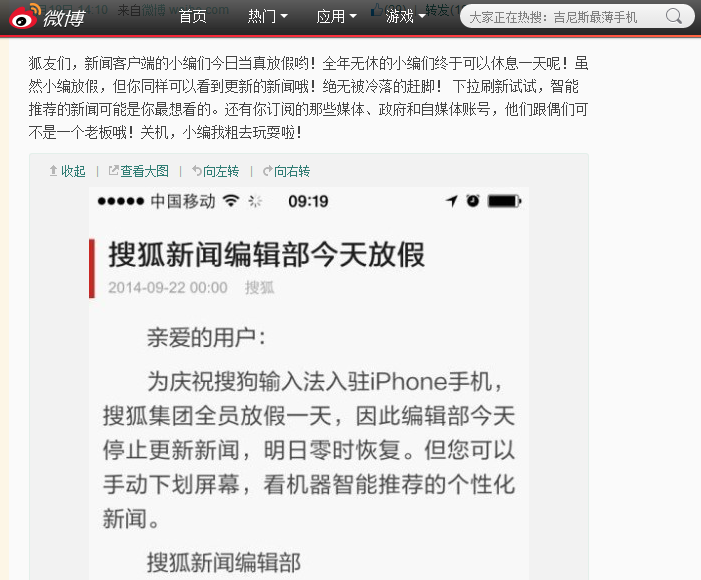Go to 首页 in the nav bar
Image resolution: width=701 pixels, height=580 pixels.
pos(193,17)
